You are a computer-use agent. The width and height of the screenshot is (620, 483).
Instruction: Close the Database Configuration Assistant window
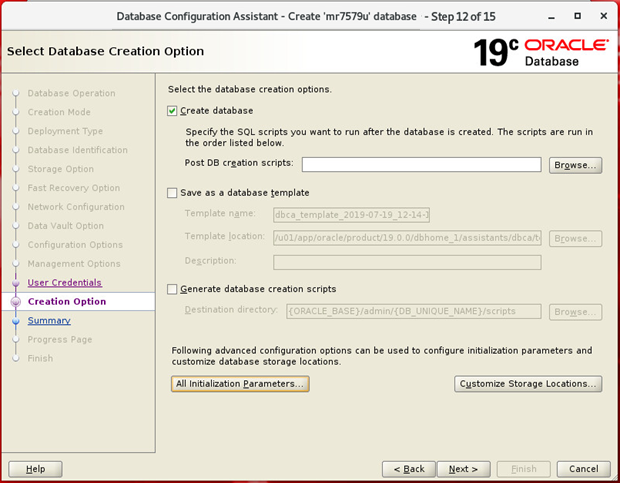[x=604, y=16]
